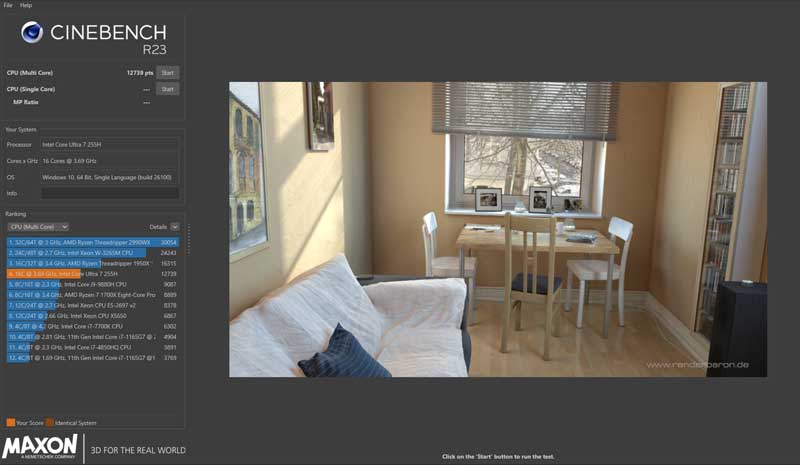Viewport: 800px width, 465px height.
Task: Select the AMD Ryzen 7 1700X ranking row
Action: (92, 294)
